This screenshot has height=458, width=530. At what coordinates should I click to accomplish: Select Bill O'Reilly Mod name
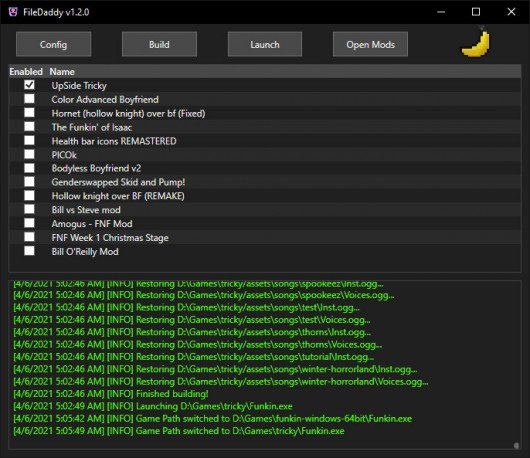point(85,252)
